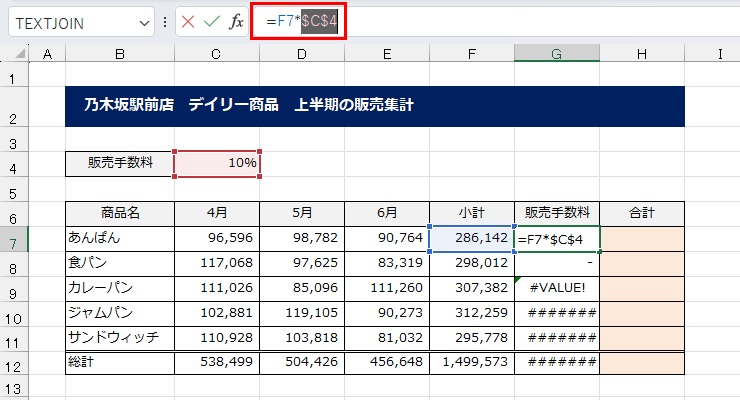Select the 286,142 subtotal cell for あんぱん
Screen dimensions: 740x400
click(x=471, y=239)
